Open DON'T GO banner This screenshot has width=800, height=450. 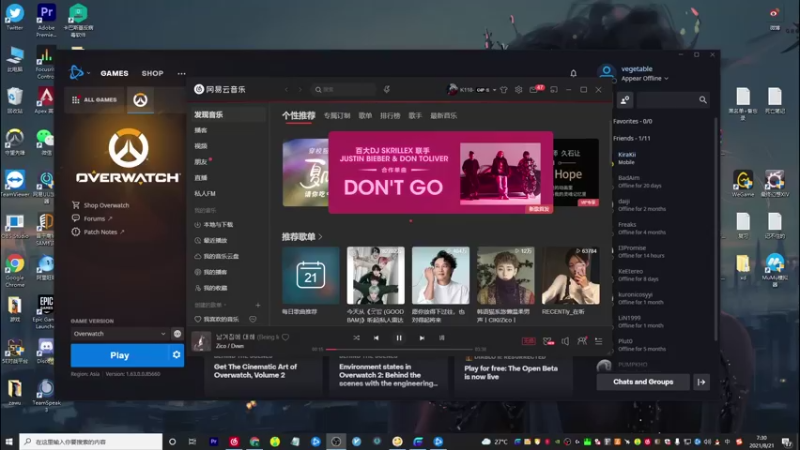click(x=441, y=172)
